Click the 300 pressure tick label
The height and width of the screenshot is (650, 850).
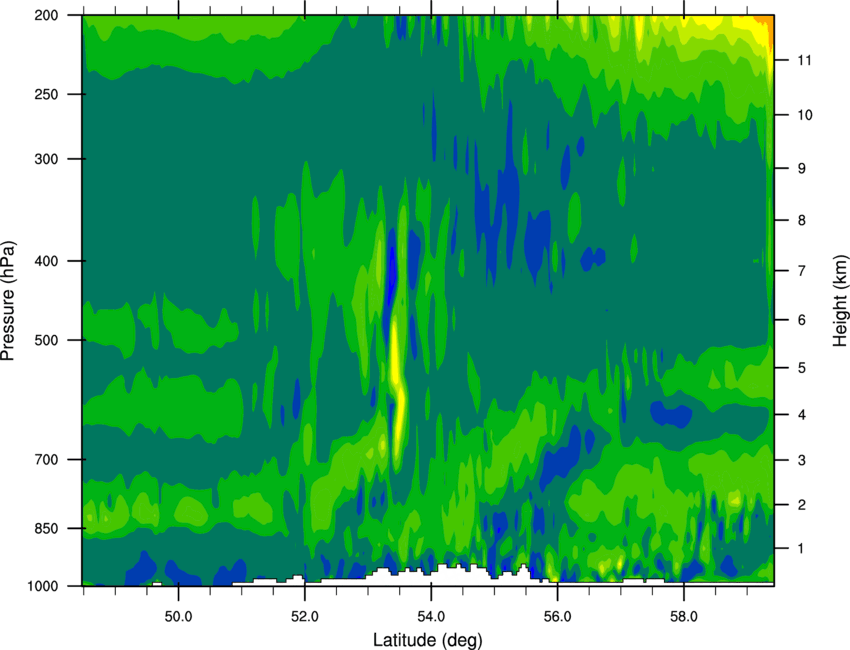47,159
